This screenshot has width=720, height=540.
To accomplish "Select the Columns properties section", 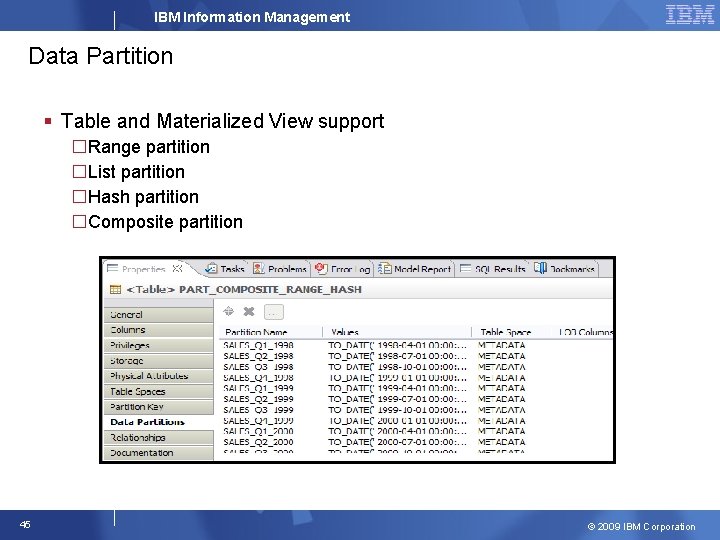I will [159, 330].
